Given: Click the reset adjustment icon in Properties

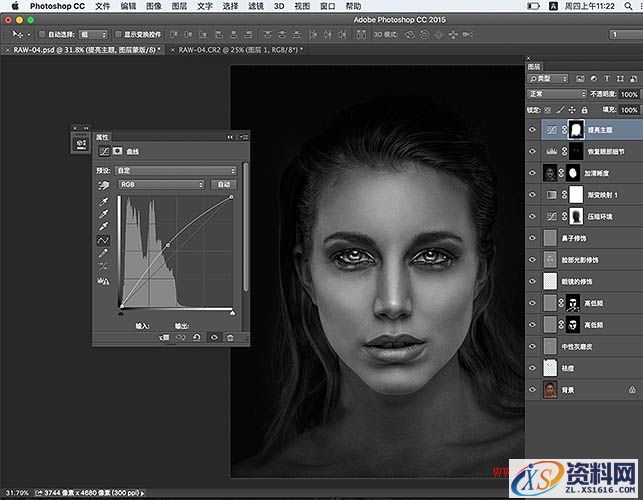Looking at the screenshot, I should (198, 338).
